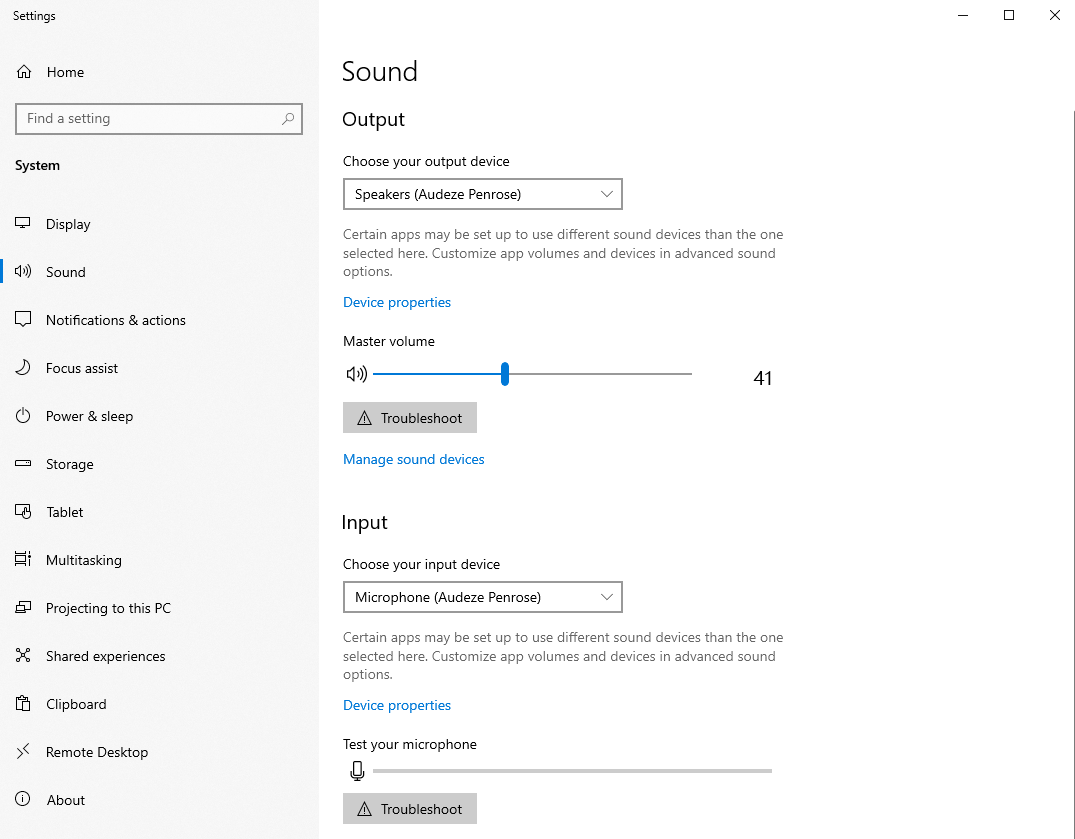Click the Shared experiences icon
Viewport: 1075px width, 839px height.
(x=23, y=655)
